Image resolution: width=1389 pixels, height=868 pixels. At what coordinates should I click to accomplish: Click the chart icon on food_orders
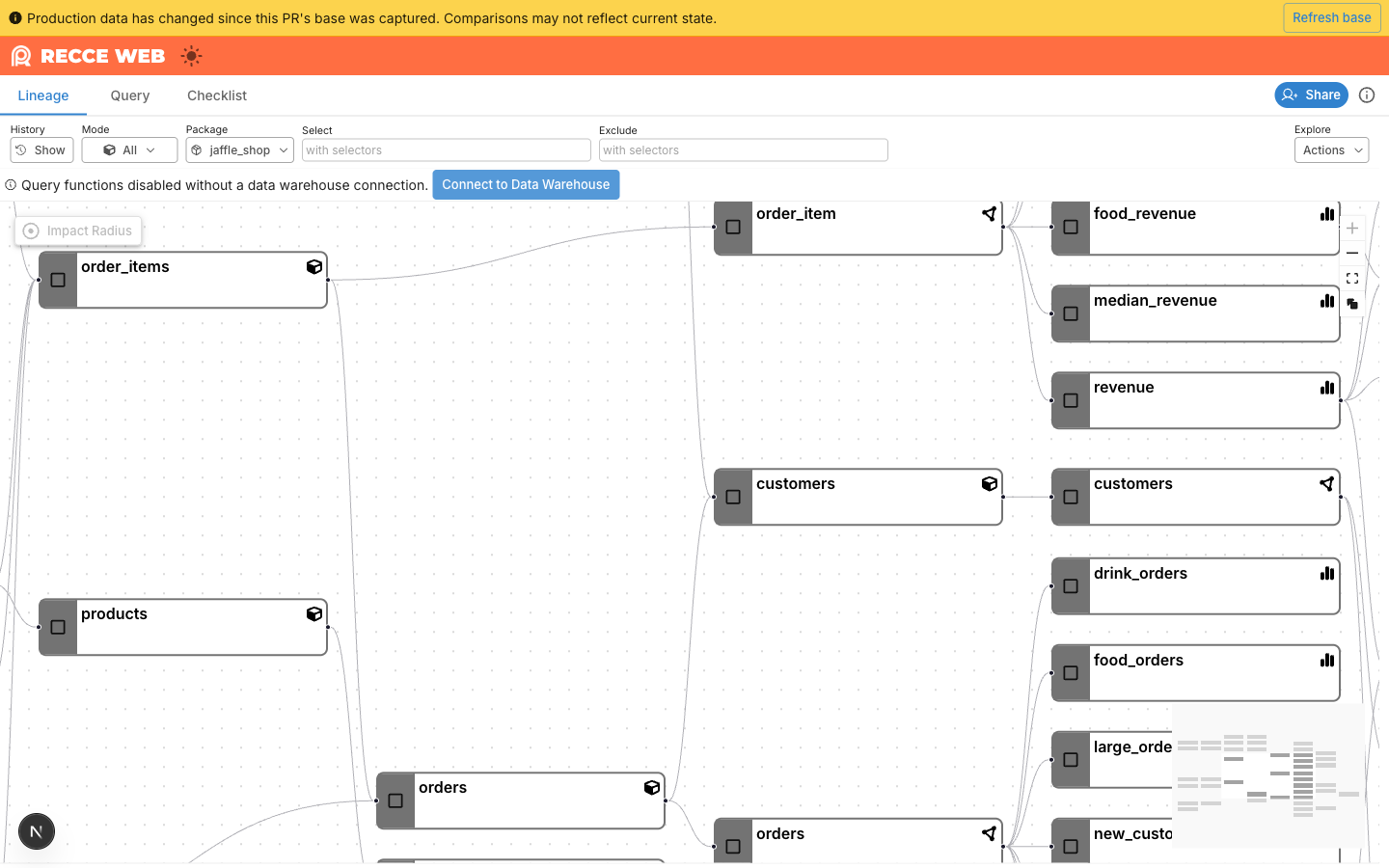(x=1327, y=661)
